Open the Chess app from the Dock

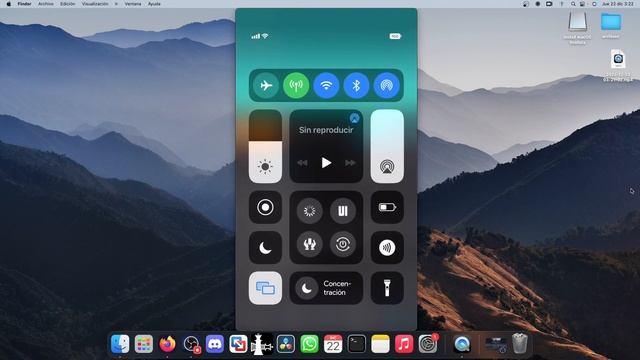[x=262, y=344]
